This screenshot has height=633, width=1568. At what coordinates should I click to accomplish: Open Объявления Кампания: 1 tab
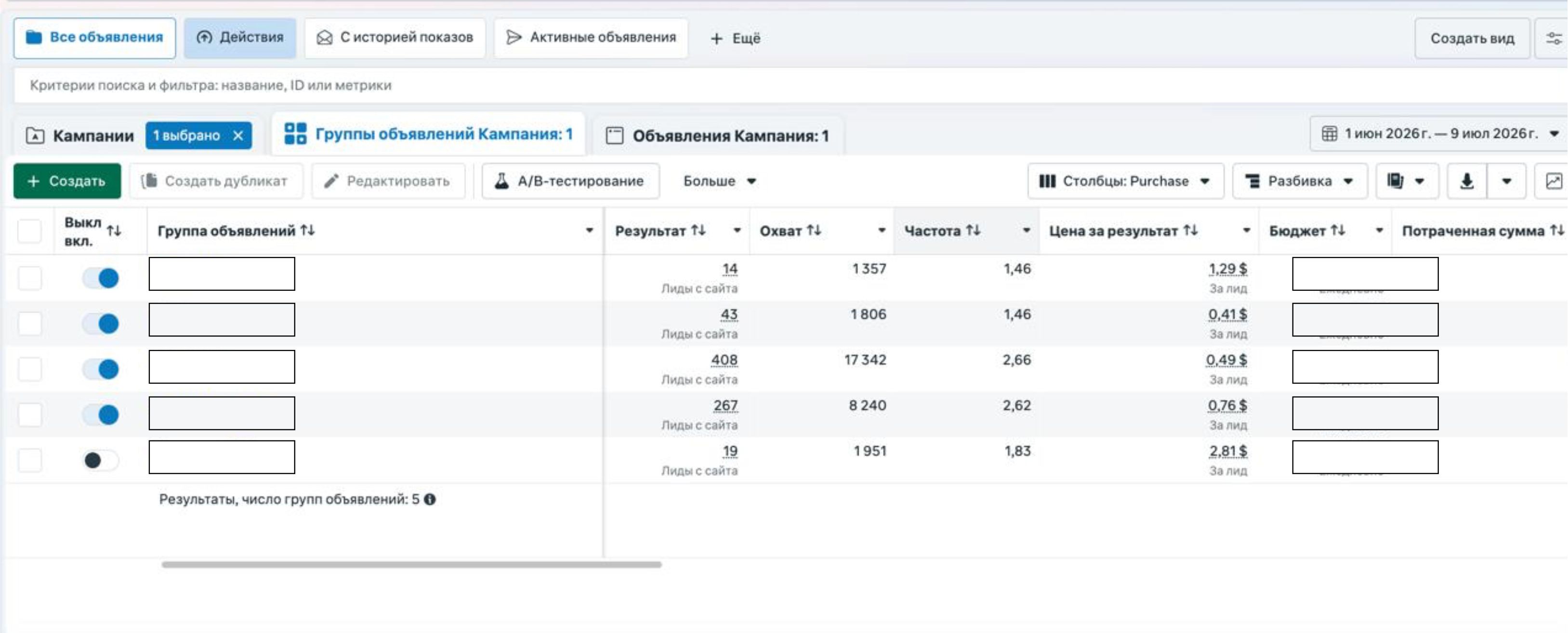coord(718,136)
